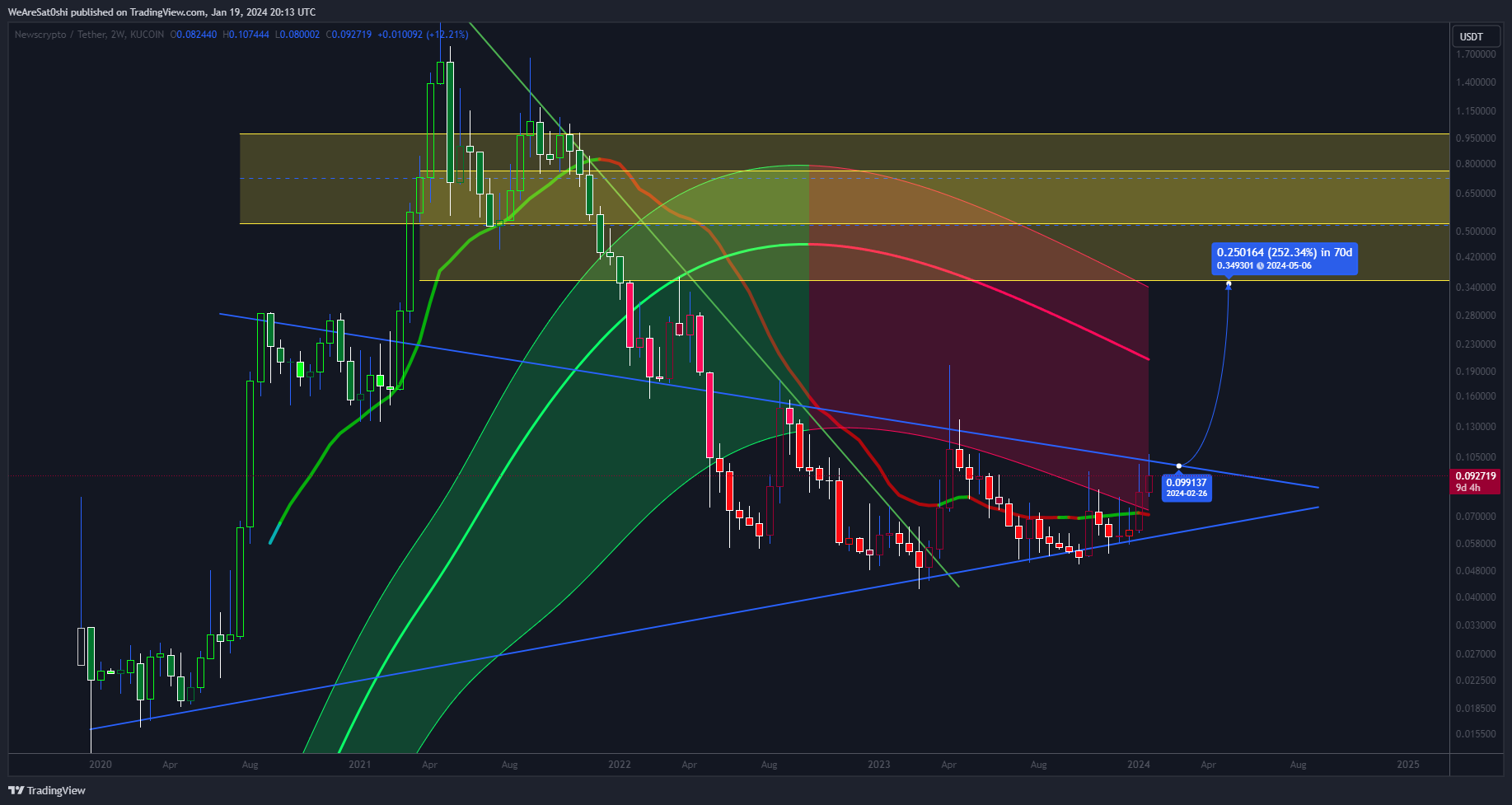1512x805 pixels.
Task: Click the 0.190000 price axis label
Action: point(1476,372)
